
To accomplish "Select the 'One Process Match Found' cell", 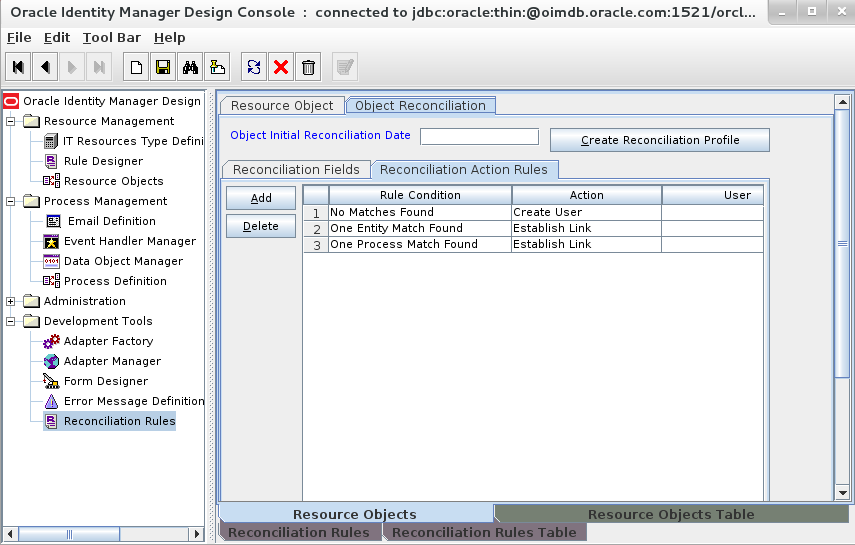I will (x=420, y=244).
